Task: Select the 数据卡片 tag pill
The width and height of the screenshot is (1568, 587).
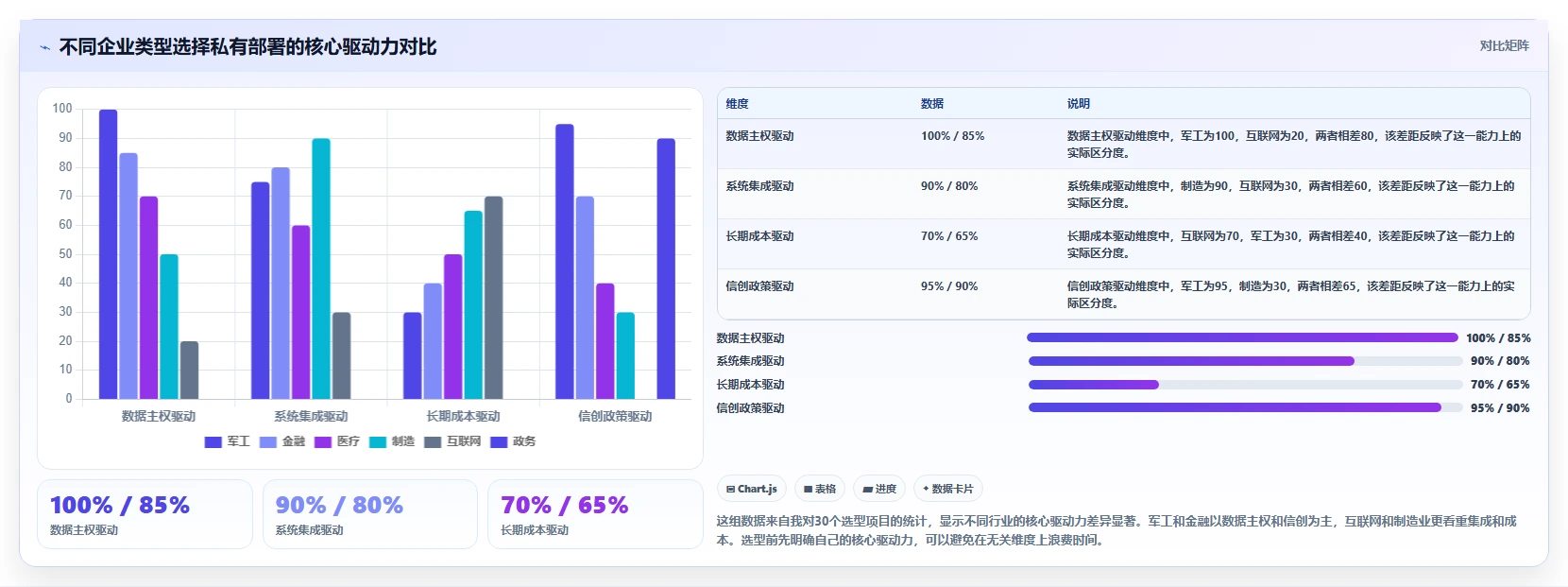Action: click(948, 489)
